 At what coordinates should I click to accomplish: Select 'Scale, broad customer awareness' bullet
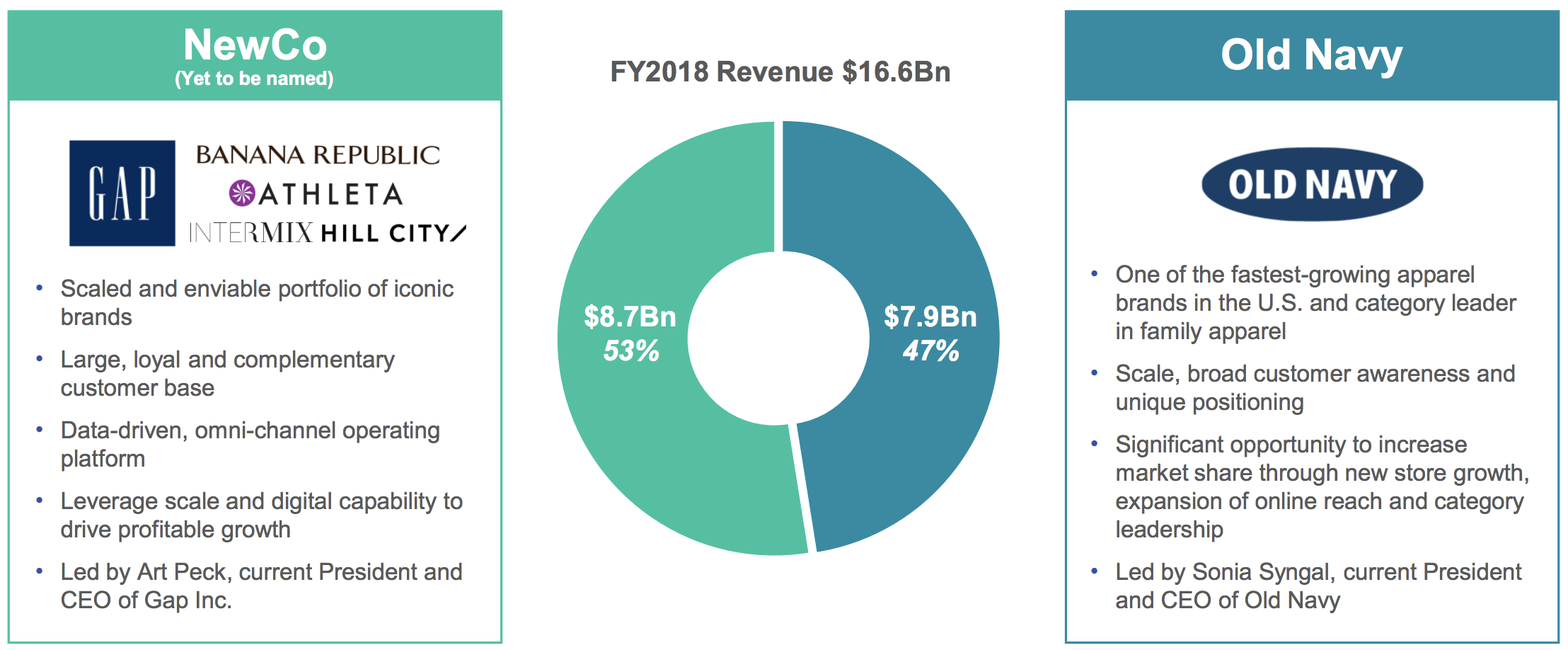(x=1315, y=387)
